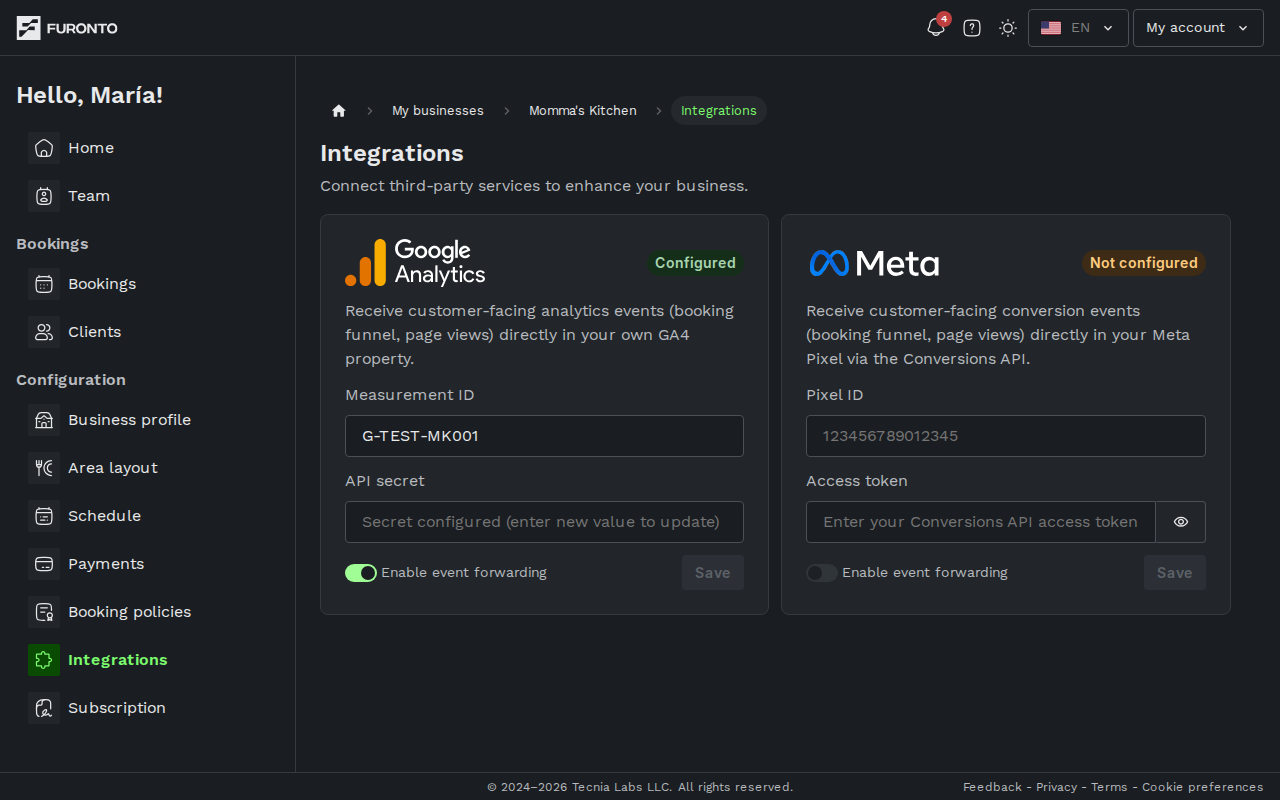Screen dimensions: 1280x800
Task: Focus the Meta Access token field
Action: [981, 522]
